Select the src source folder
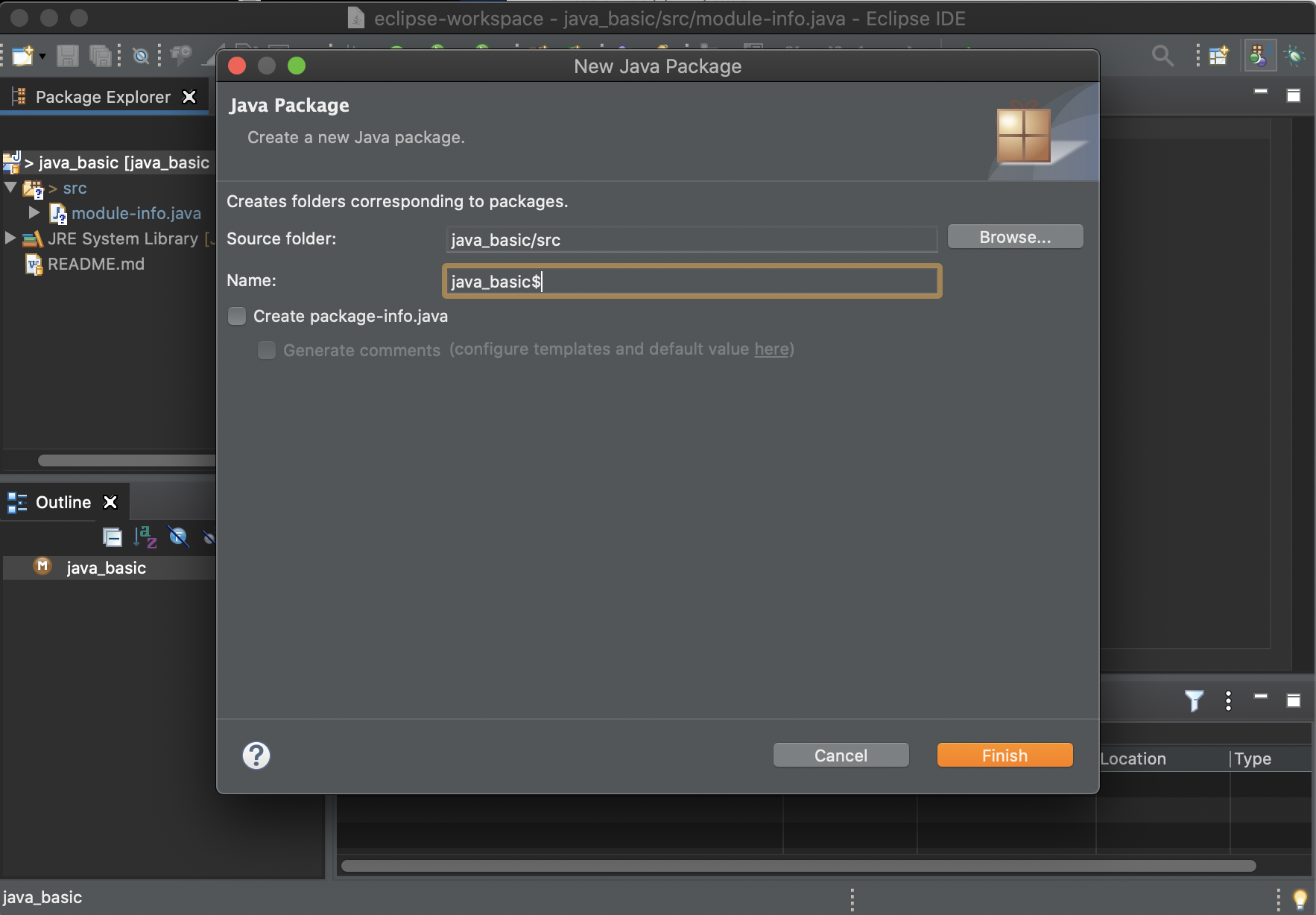Viewport: 1316px width, 915px height. [x=75, y=188]
